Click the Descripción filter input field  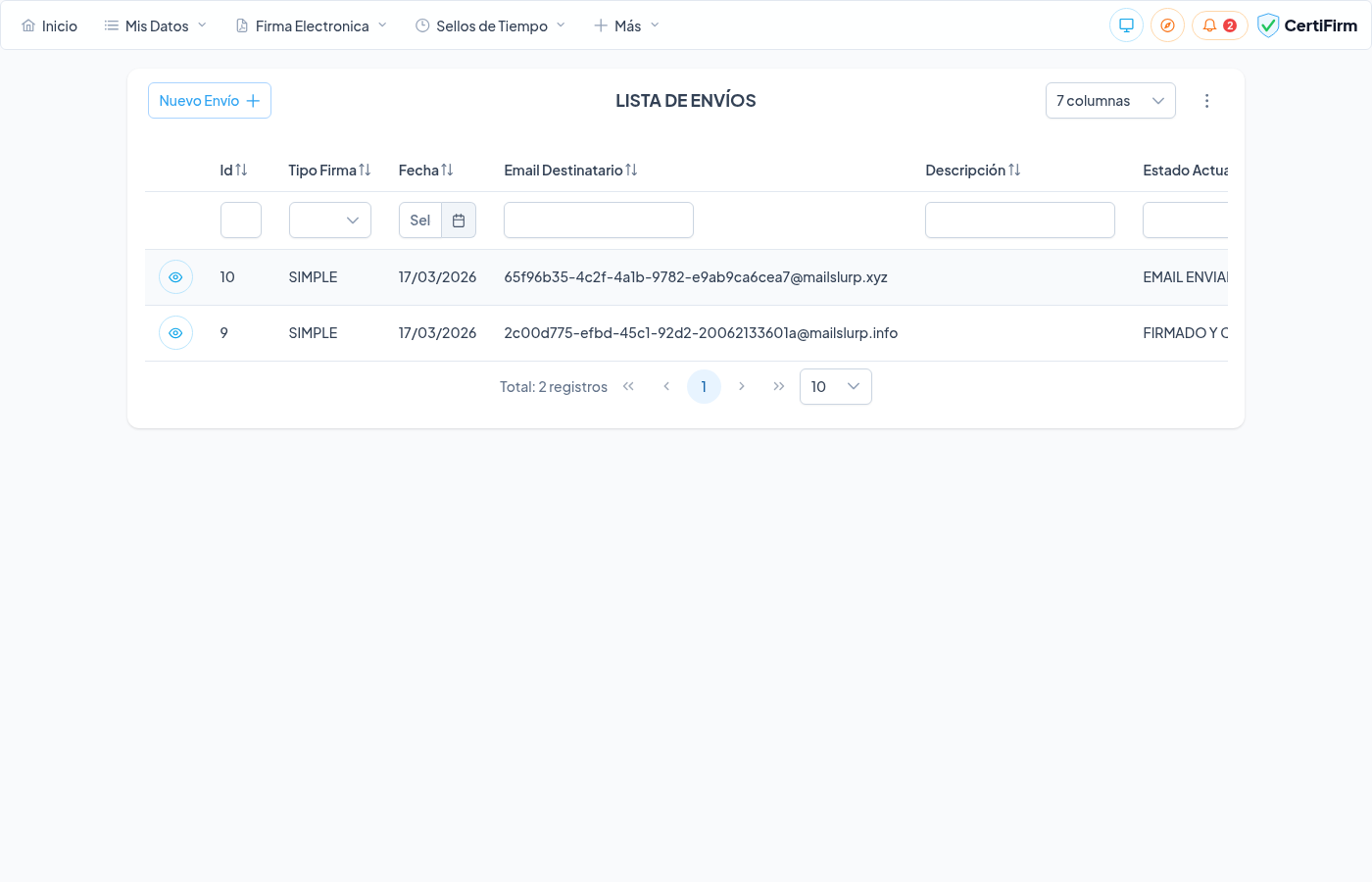click(x=1019, y=220)
